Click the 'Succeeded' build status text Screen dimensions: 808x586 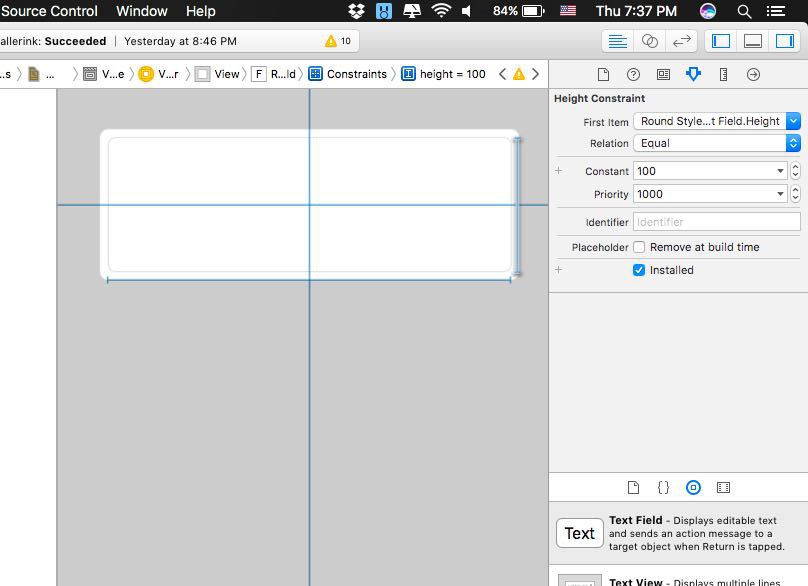(x=75, y=41)
